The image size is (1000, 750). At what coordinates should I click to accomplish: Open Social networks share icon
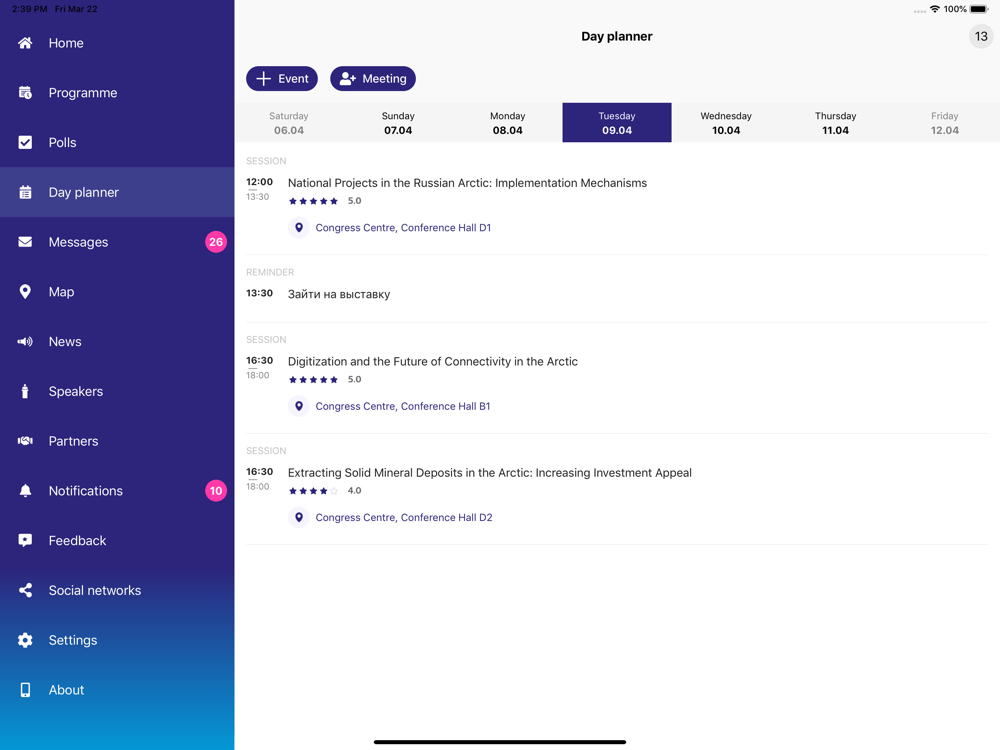point(25,590)
